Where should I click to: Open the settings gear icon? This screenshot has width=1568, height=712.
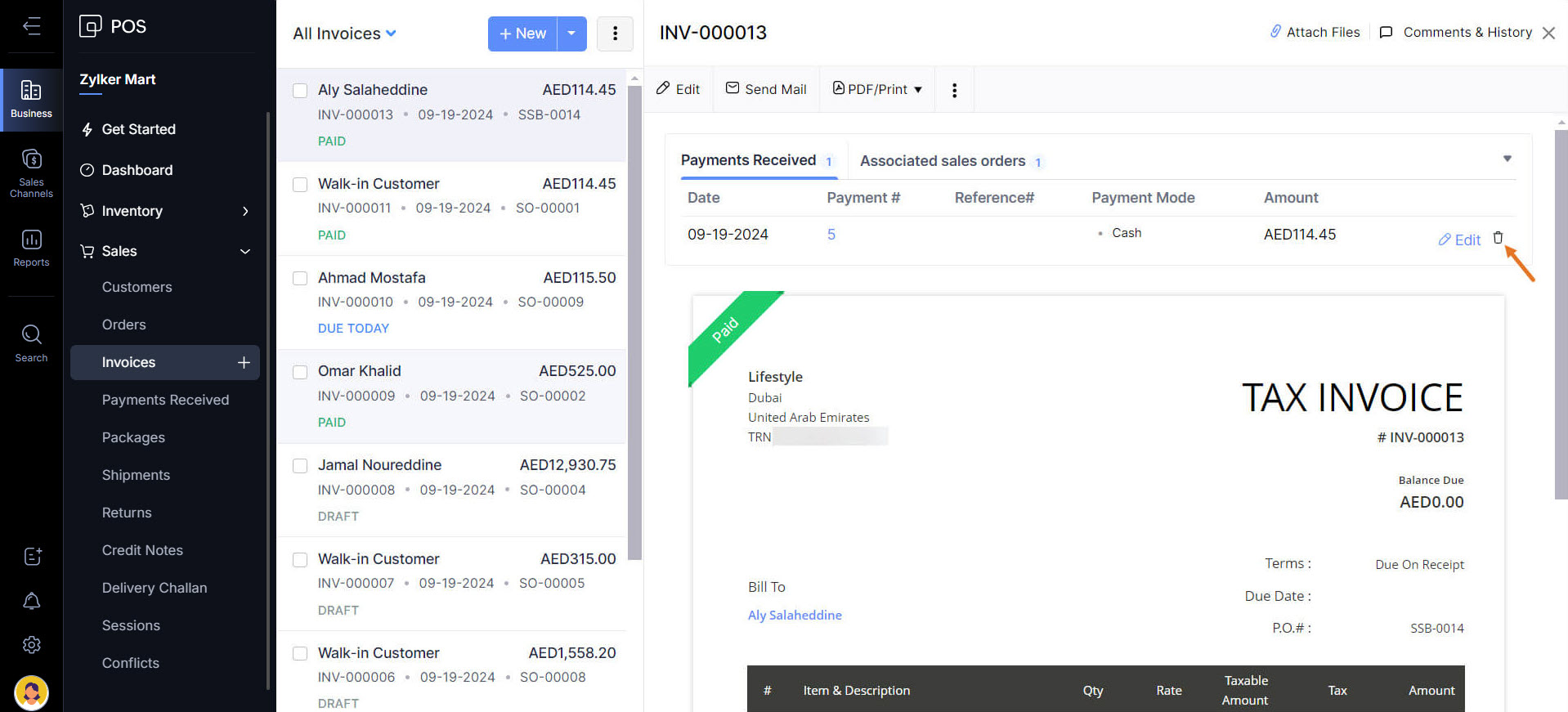(31, 645)
